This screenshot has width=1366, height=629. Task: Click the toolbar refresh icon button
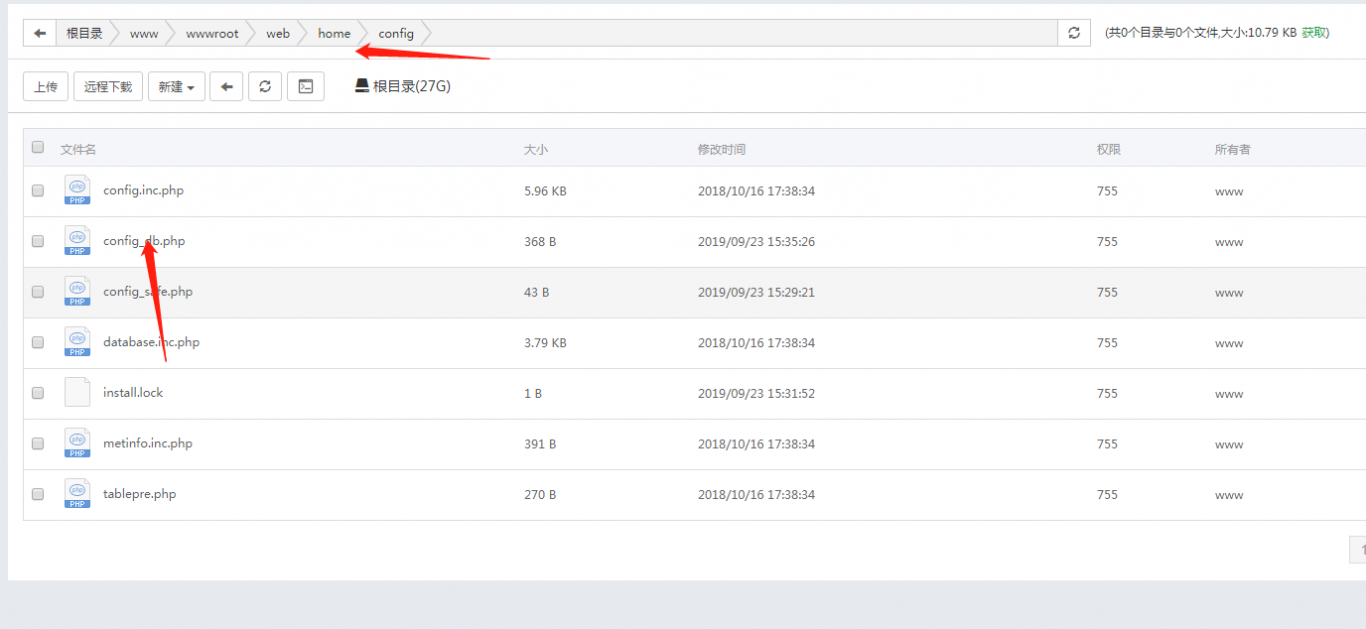[265, 87]
